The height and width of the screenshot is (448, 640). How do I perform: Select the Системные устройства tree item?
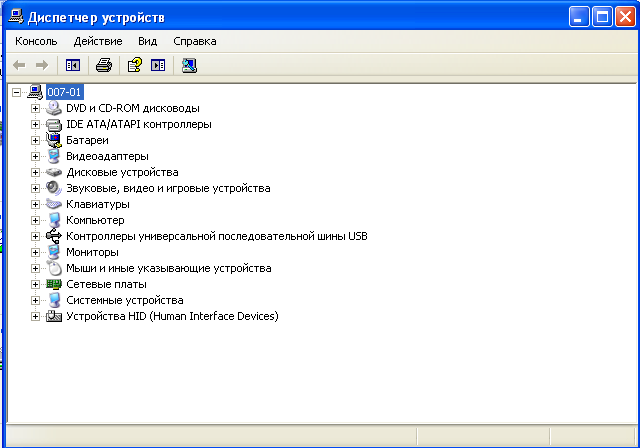(x=124, y=300)
